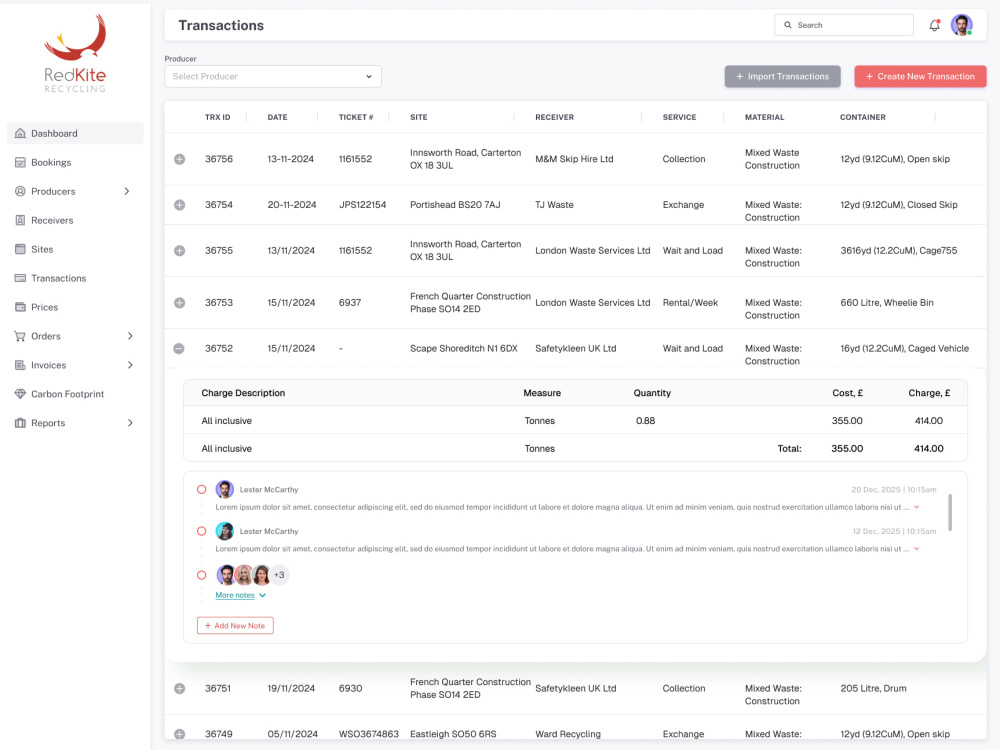The height and width of the screenshot is (750, 1000).
Task: Collapse transaction 36752 details
Action: click(x=179, y=348)
